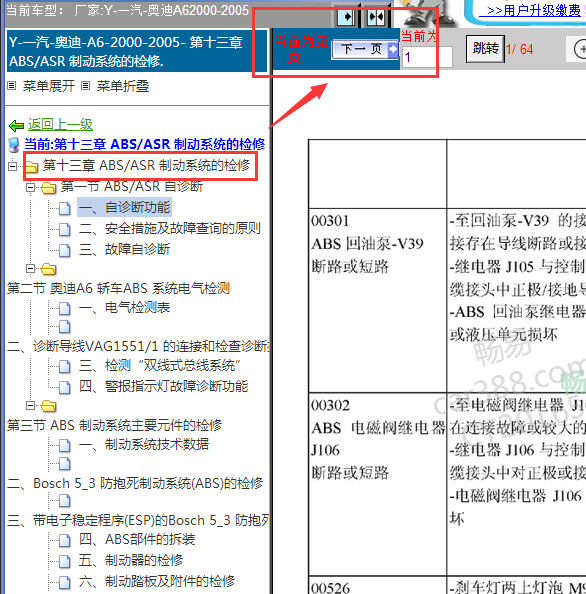
Task: Click page icon beside 一、自诊断功能
Action: [64, 208]
